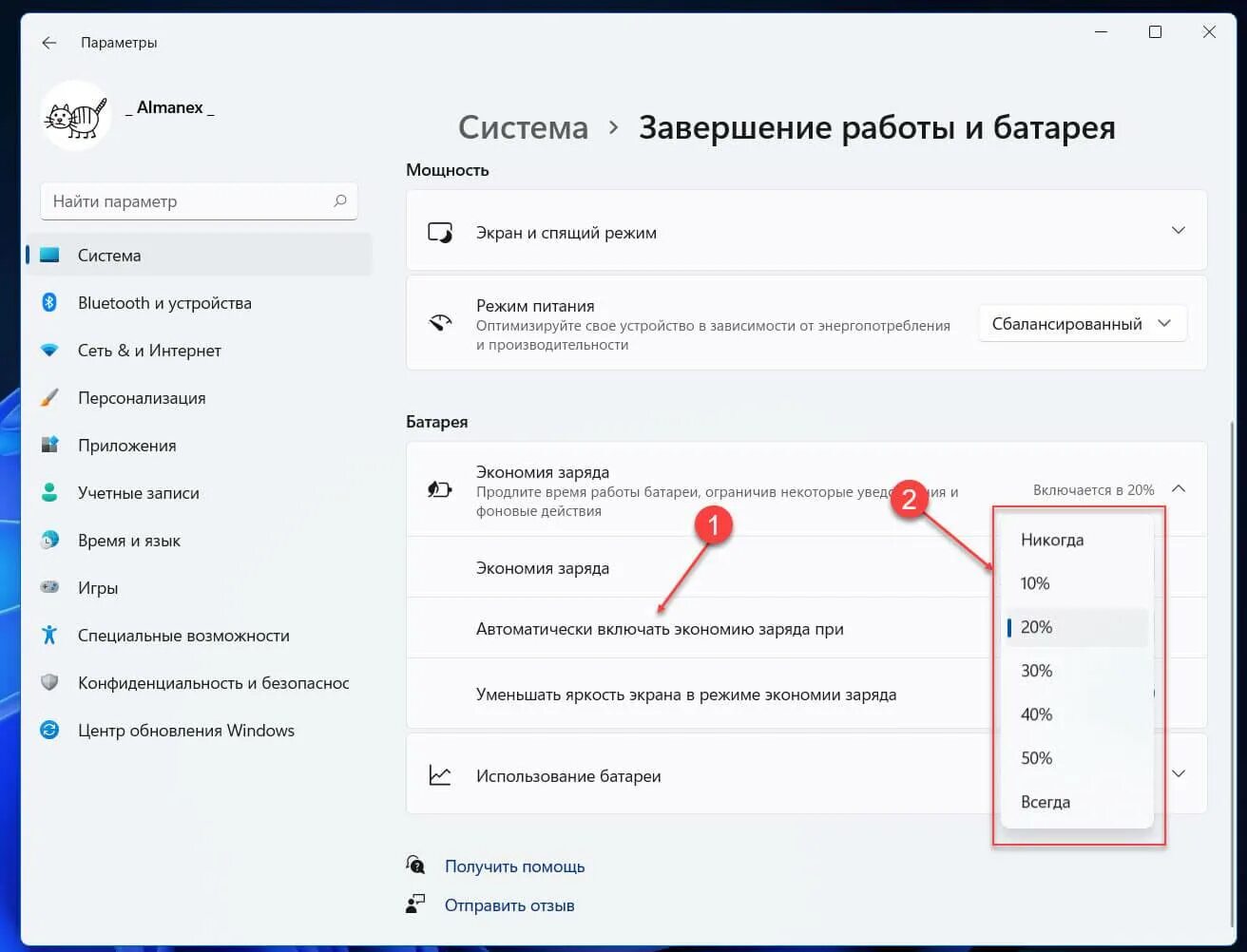The image size is (1247, 952).
Task: Choose 20% battery threshold option
Action: pyautogui.click(x=1077, y=627)
